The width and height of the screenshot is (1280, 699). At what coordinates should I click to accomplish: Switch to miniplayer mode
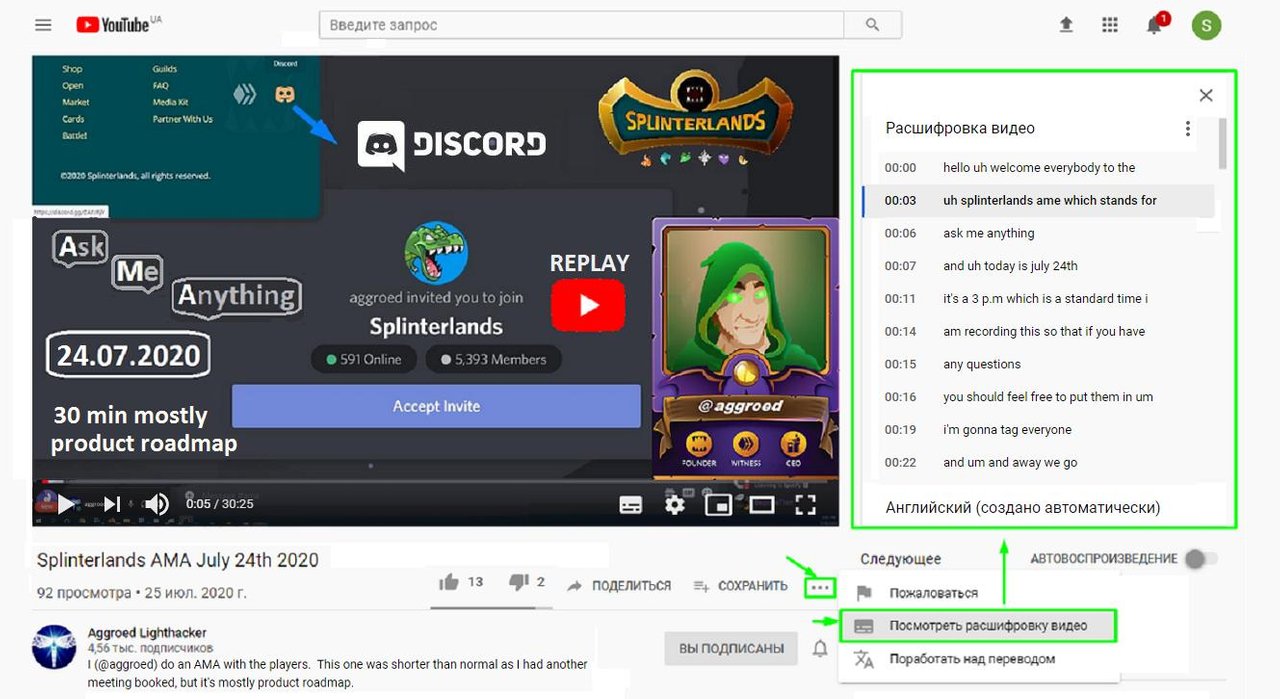tap(718, 505)
